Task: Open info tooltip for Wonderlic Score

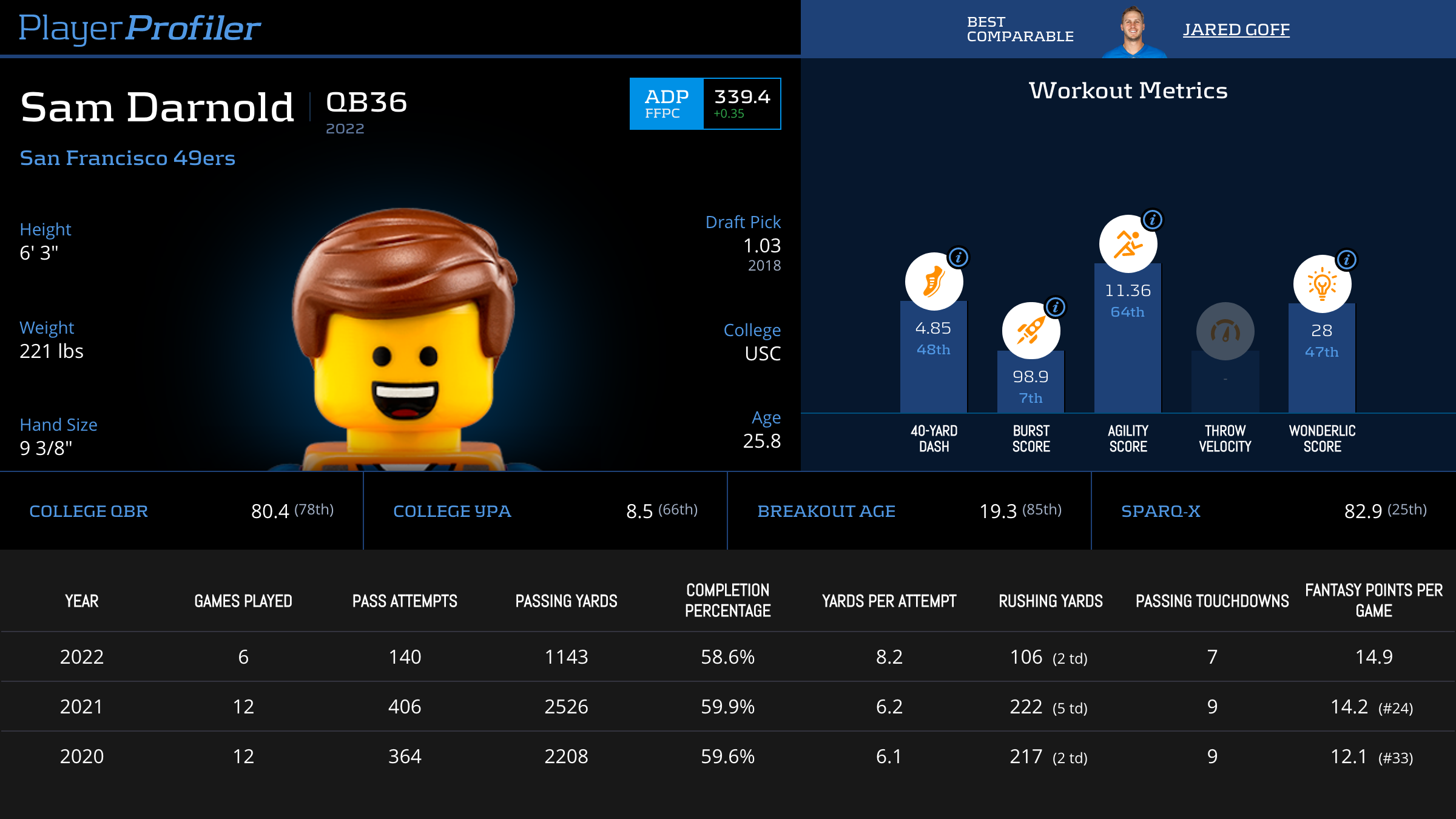Action: [x=1347, y=260]
